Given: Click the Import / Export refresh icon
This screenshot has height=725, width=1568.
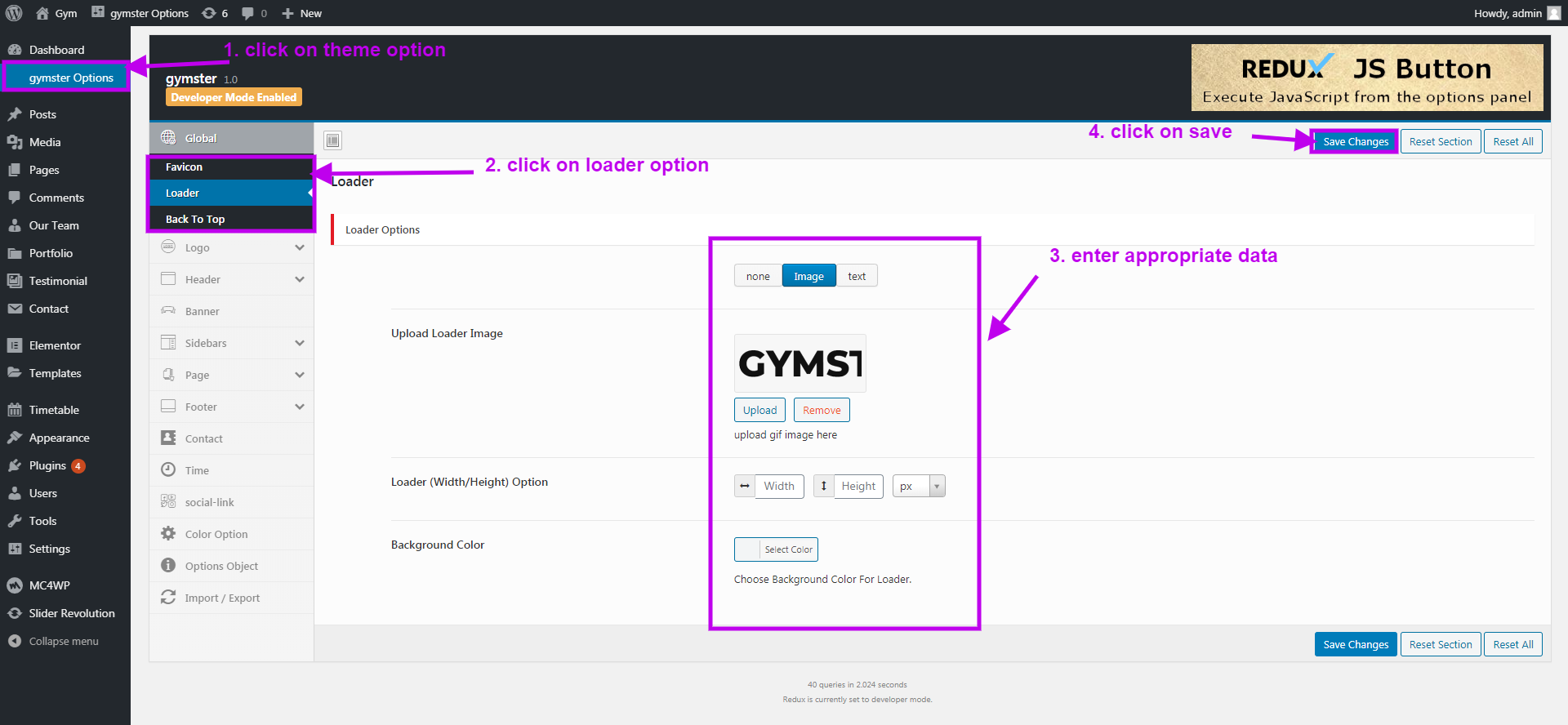Looking at the screenshot, I should (x=168, y=598).
